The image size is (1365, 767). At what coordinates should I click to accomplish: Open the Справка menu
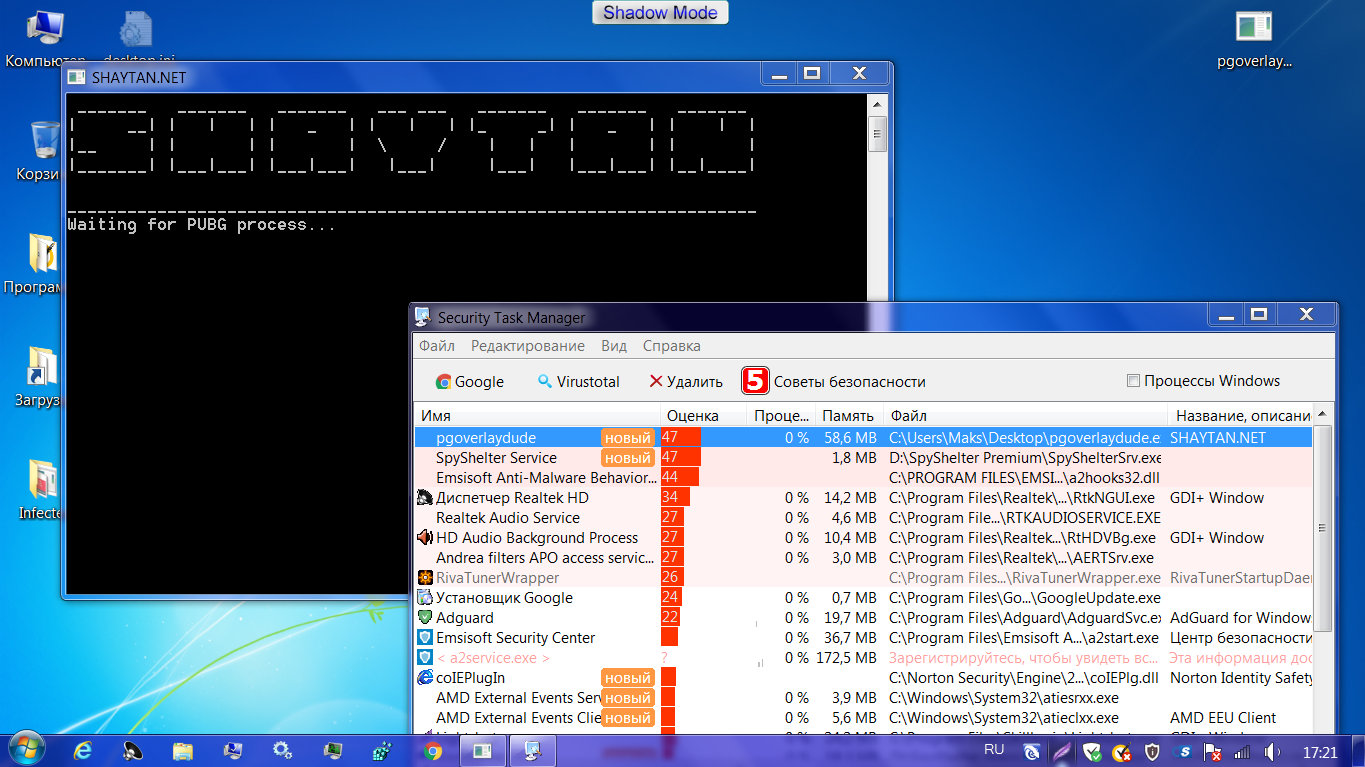(671, 346)
